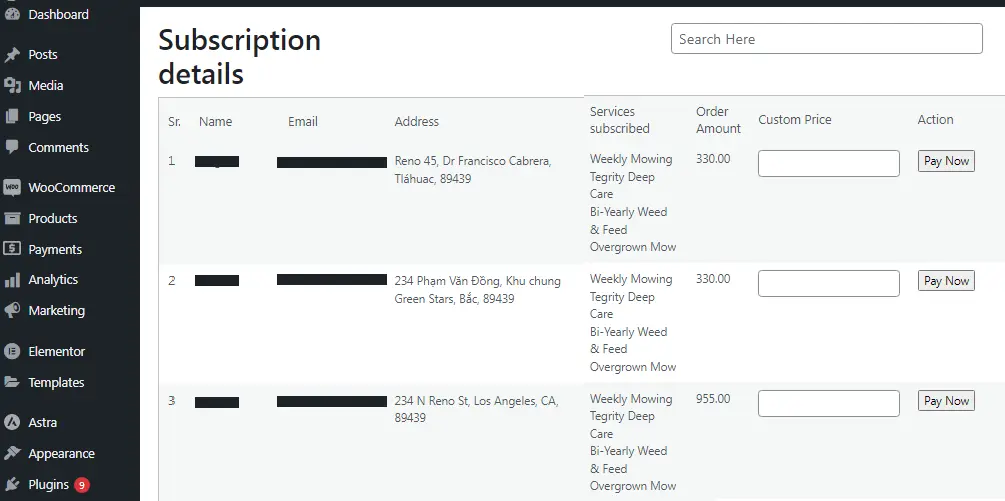Click the Comments speech bubble icon

(12, 147)
